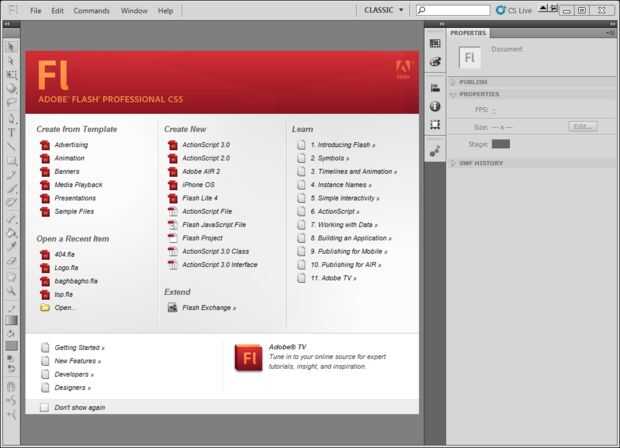Select the Free Transform tool
620x448 pixels.
coord(11,75)
